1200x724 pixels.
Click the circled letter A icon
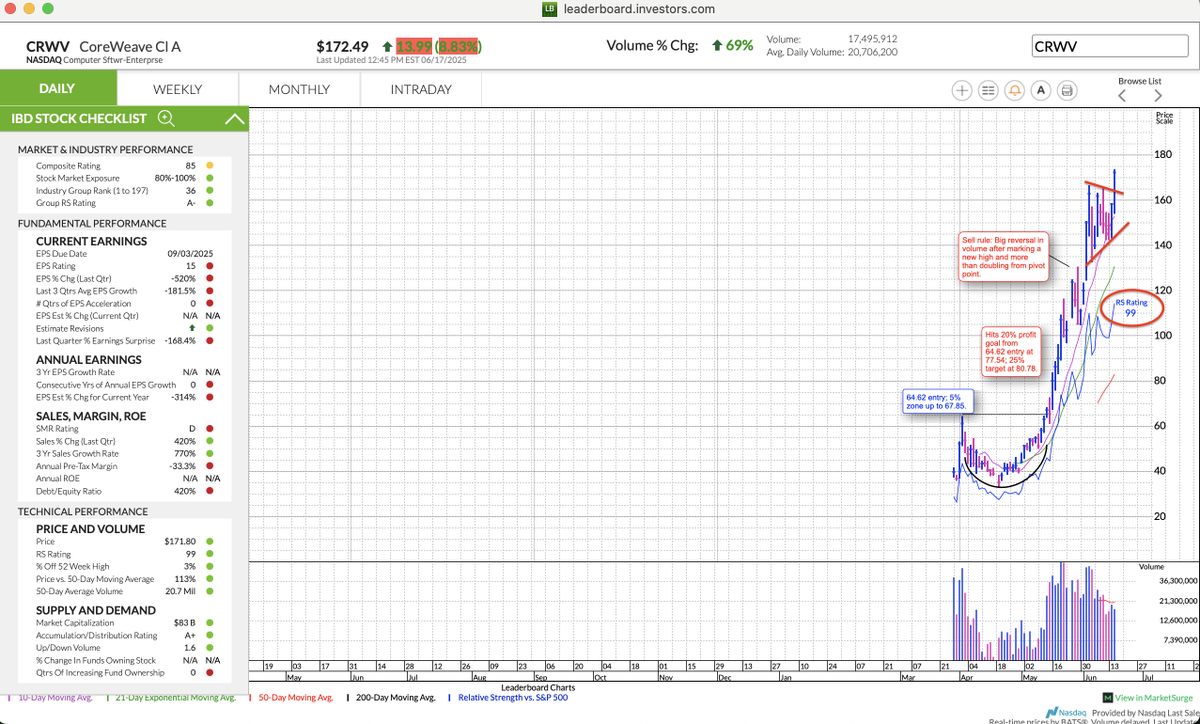(1041, 90)
